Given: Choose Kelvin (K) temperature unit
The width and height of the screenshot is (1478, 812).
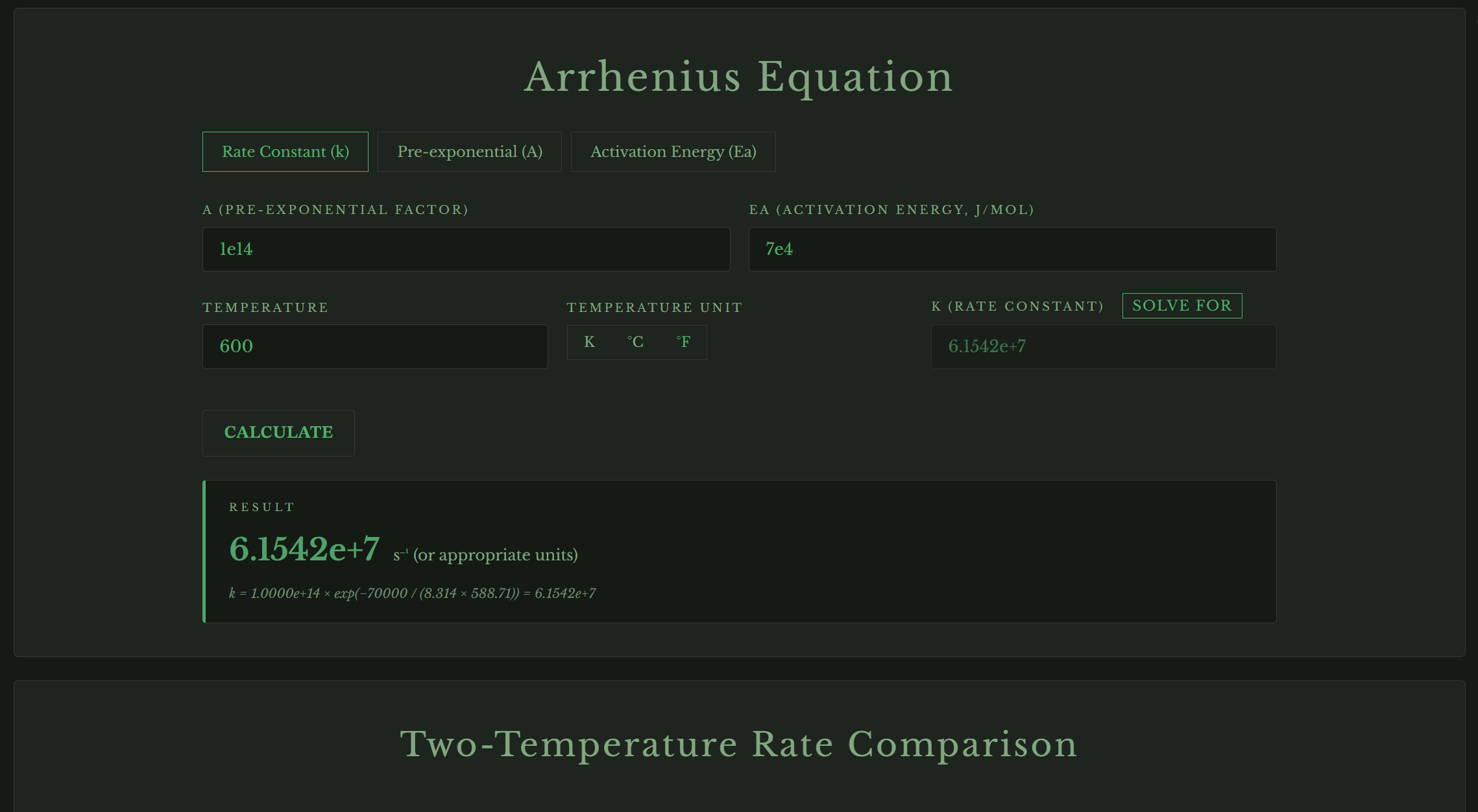Looking at the screenshot, I should [589, 342].
